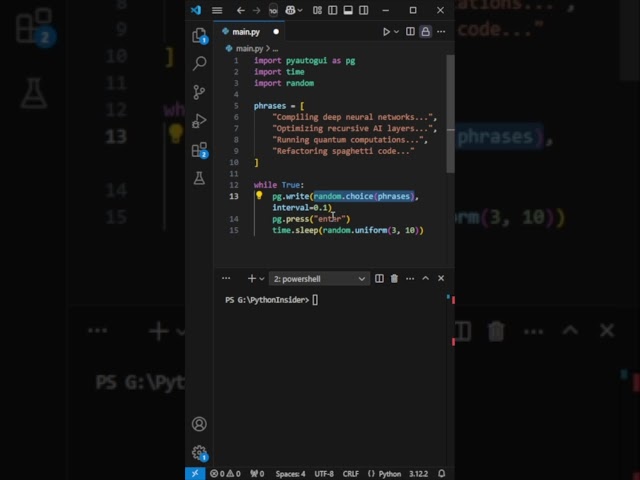This screenshot has height=480, width=640.
Task: Open the Accounts menu
Action: (x=199, y=424)
